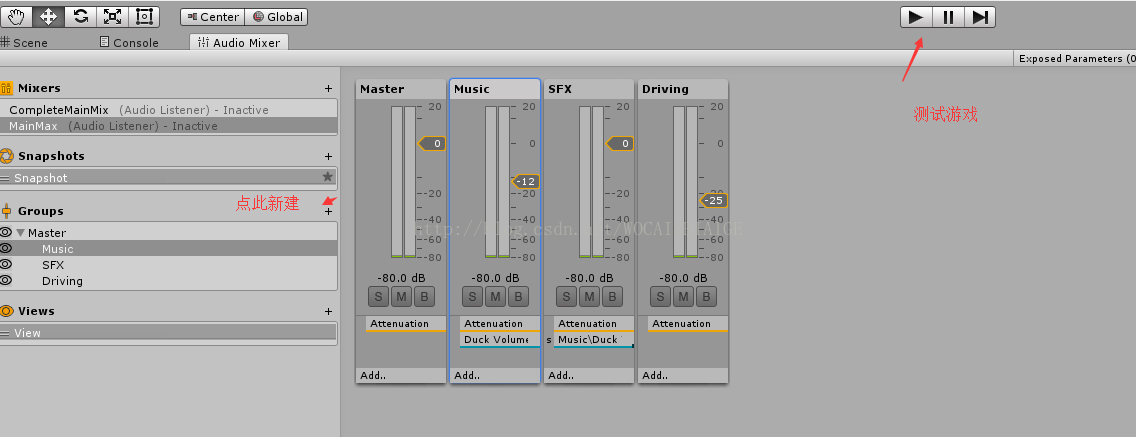Open Add.. effect menu on Master strip

pyautogui.click(x=401, y=375)
